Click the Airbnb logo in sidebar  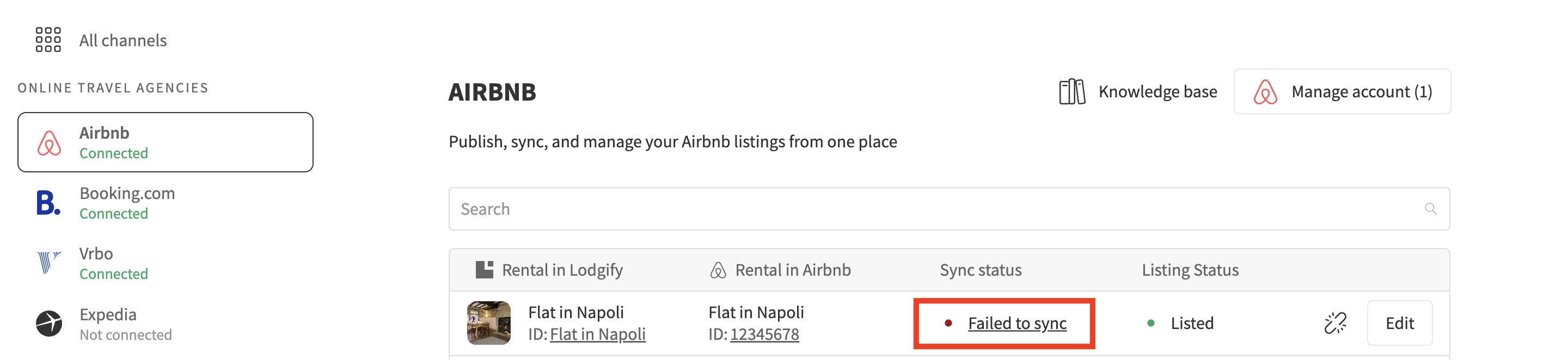point(50,143)
